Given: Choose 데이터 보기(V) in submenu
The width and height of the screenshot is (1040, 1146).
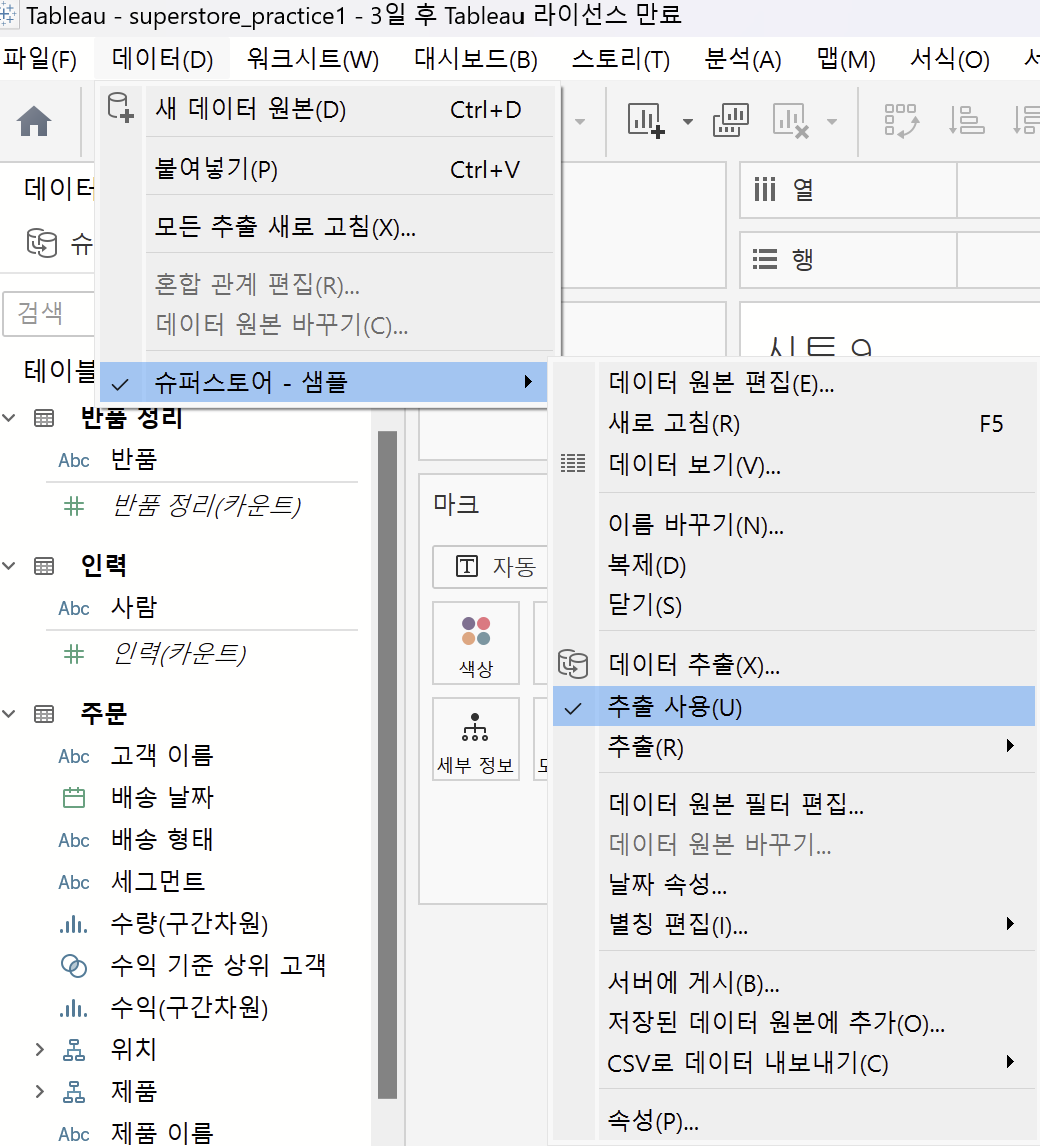Looking at the screenshot, I should coord(794,464).
